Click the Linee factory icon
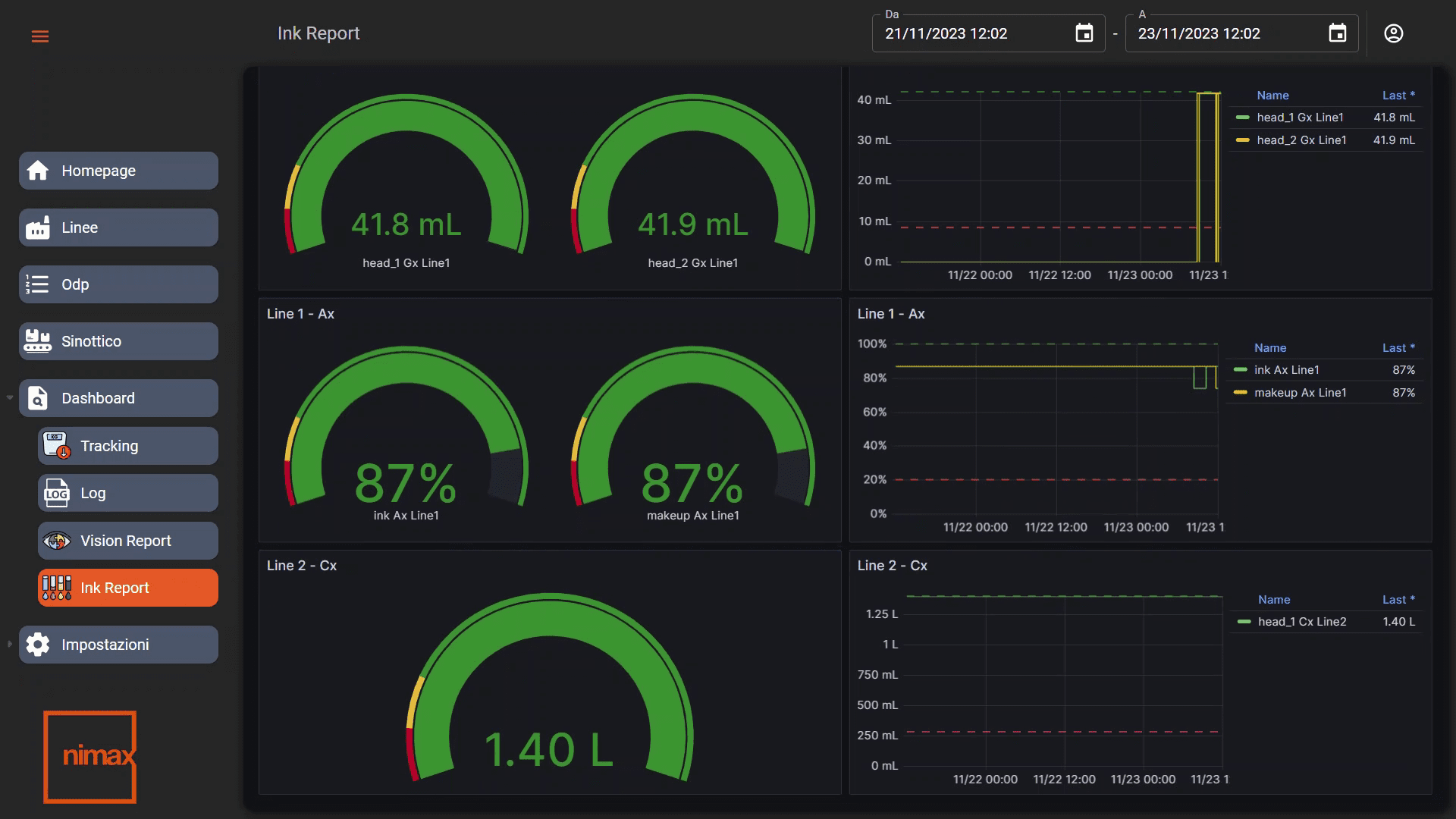1456x819 pixels. (x=38, y=227)
